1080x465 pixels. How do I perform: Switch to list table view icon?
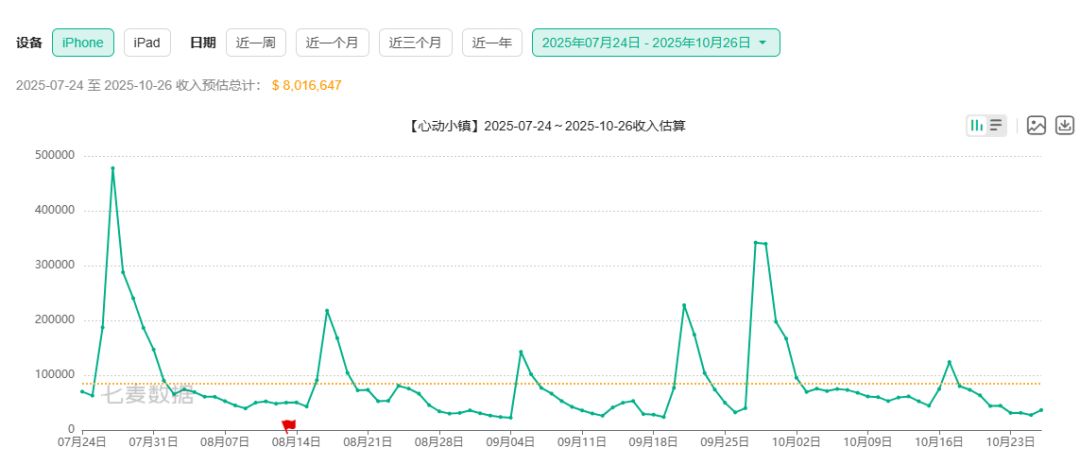(x=996, y=125)
